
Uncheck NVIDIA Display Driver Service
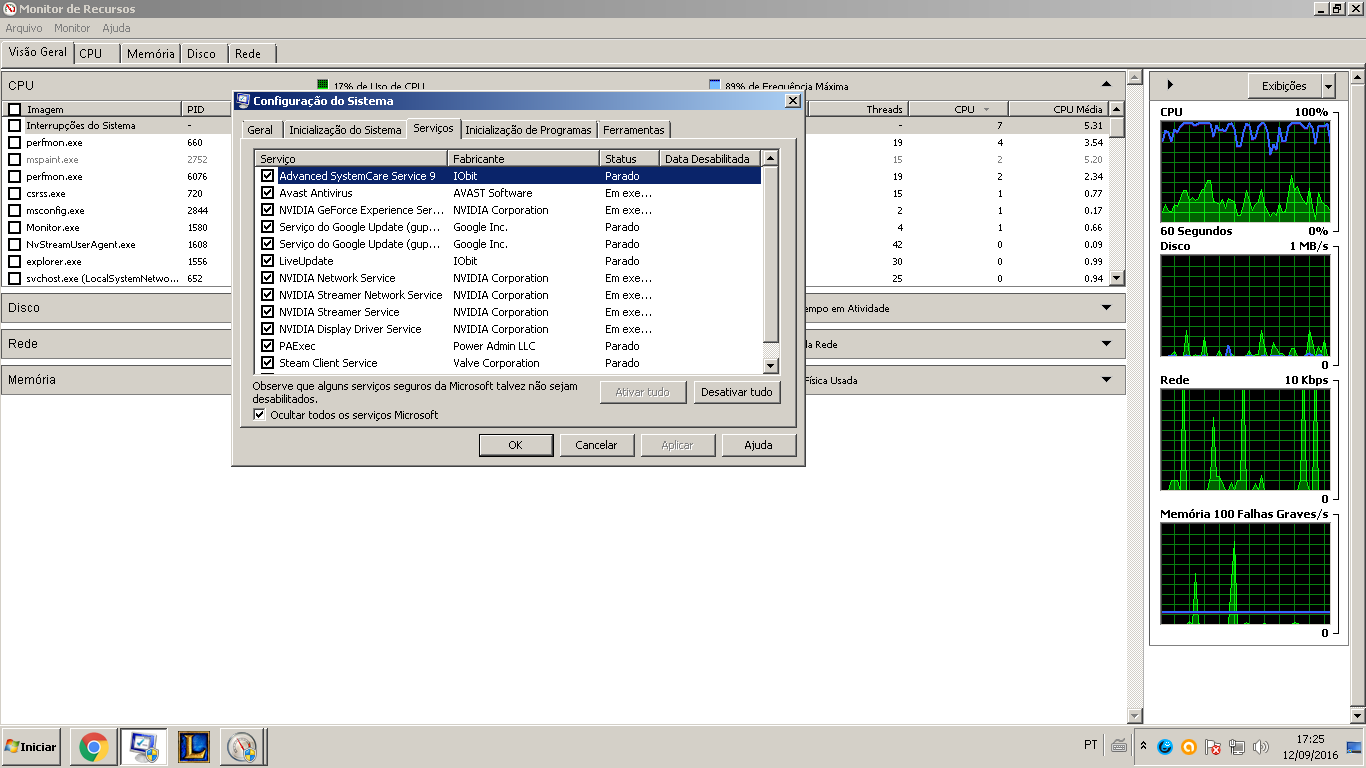[x=267, y=329]
